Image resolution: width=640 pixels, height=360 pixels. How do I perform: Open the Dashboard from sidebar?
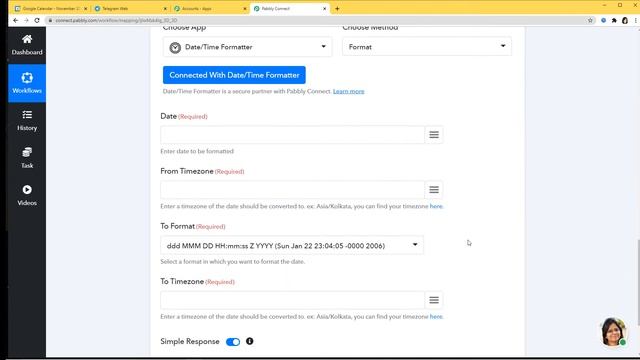(x=27, y=45)
